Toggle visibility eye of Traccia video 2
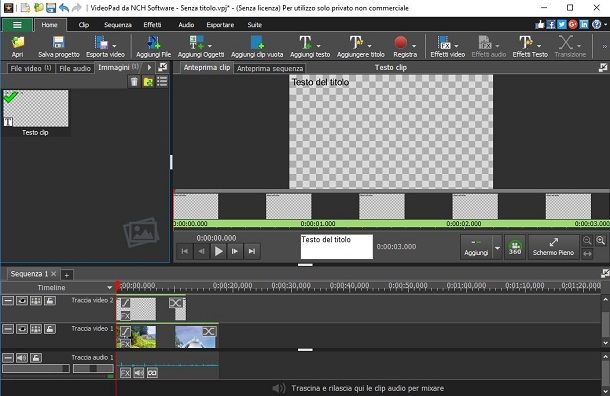This screenshot has width=610, height=396. pos(22,301)
